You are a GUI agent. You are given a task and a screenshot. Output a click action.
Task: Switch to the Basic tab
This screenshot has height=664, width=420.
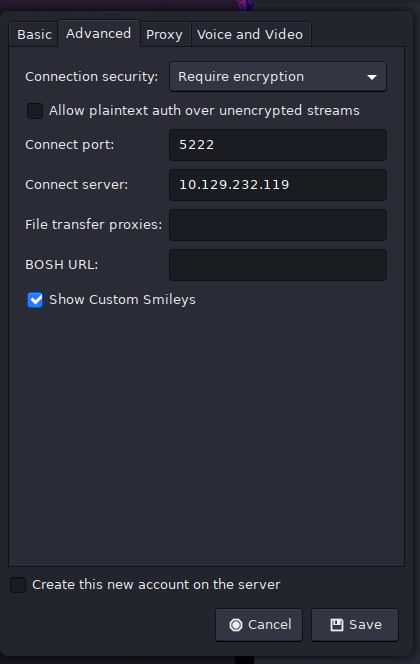(x=34, y=34)
